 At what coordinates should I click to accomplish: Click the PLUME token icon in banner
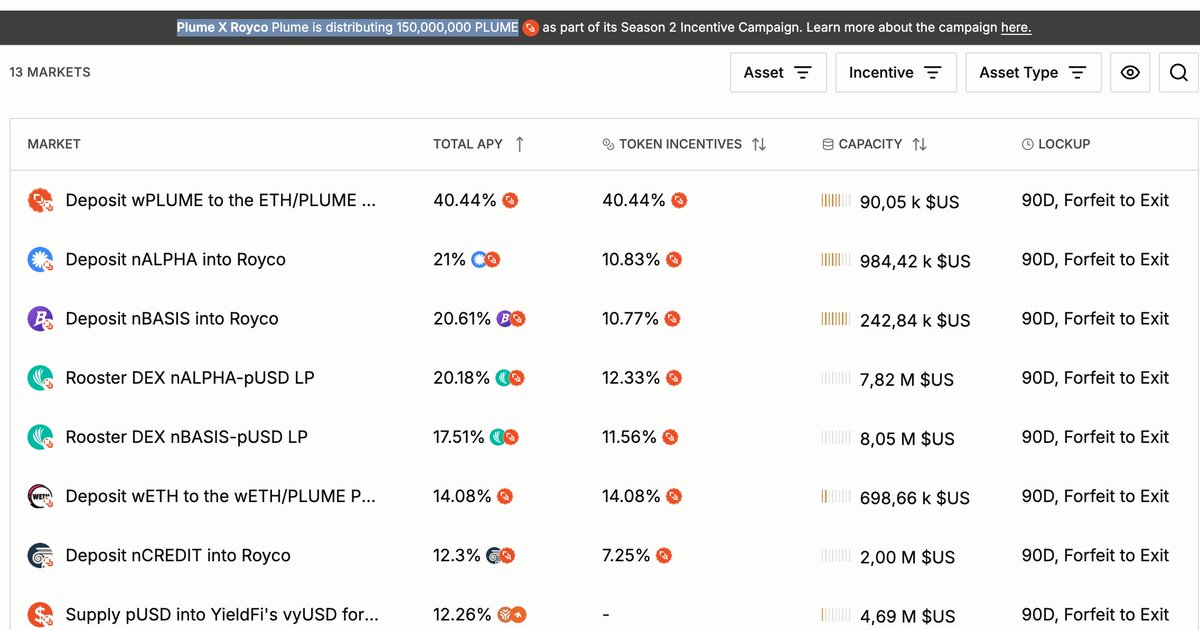pyautogui.click(x=531, y=28)
